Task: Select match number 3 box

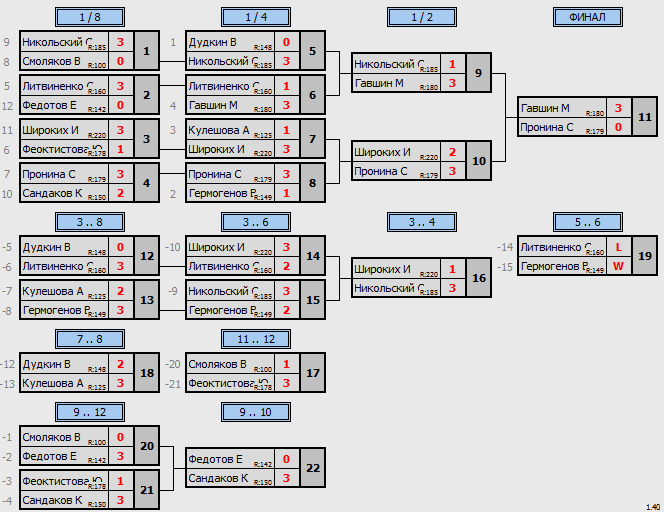Action: (147, 139)
